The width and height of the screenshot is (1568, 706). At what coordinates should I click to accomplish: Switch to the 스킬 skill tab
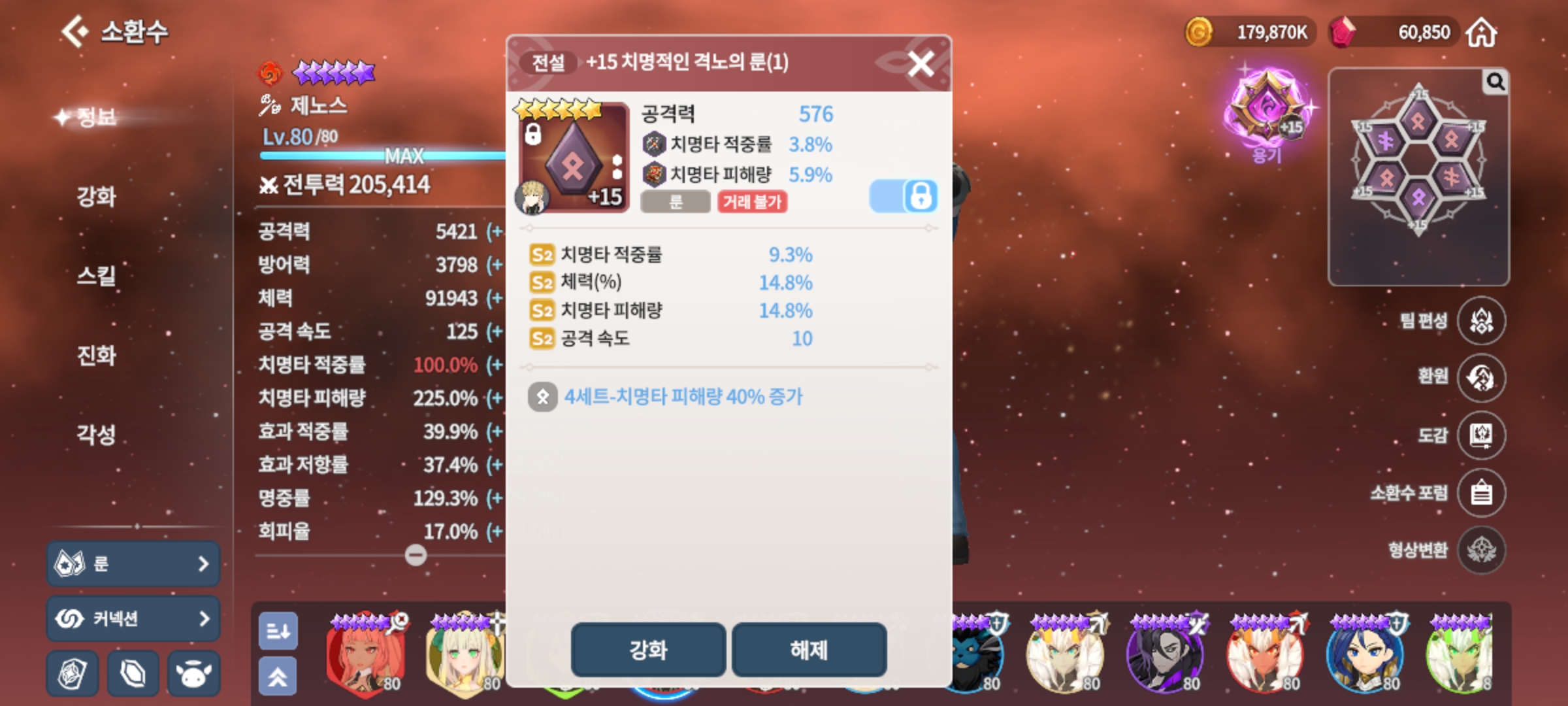[97, 275]
